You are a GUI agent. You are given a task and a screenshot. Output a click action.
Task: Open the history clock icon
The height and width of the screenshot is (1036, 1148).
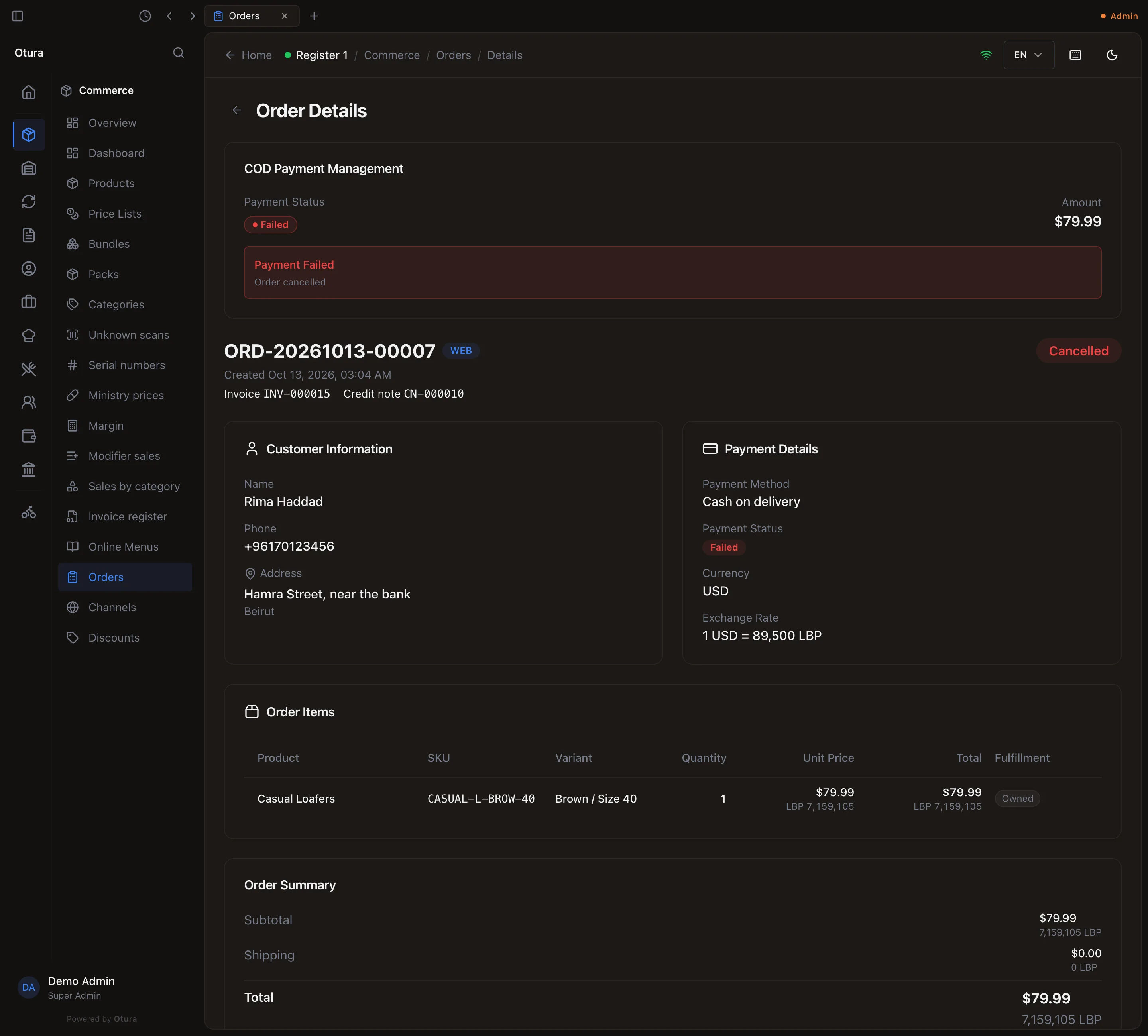pos(145,16)
